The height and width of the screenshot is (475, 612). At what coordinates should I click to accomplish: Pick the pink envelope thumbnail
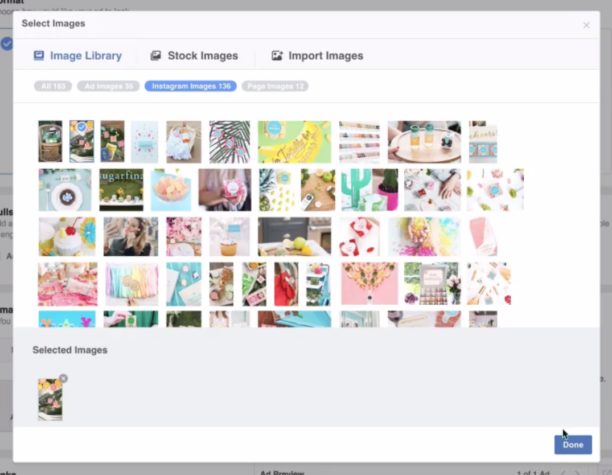pyautogui.click(x=483, y=237)
